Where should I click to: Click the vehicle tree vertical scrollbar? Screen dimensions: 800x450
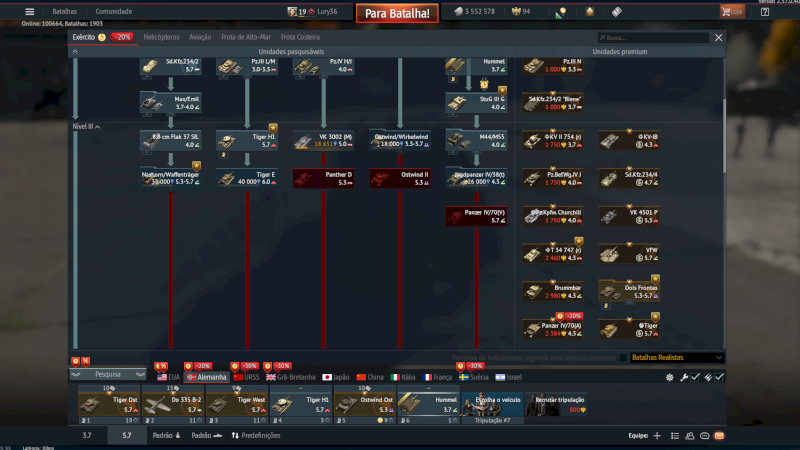point(724,135)
